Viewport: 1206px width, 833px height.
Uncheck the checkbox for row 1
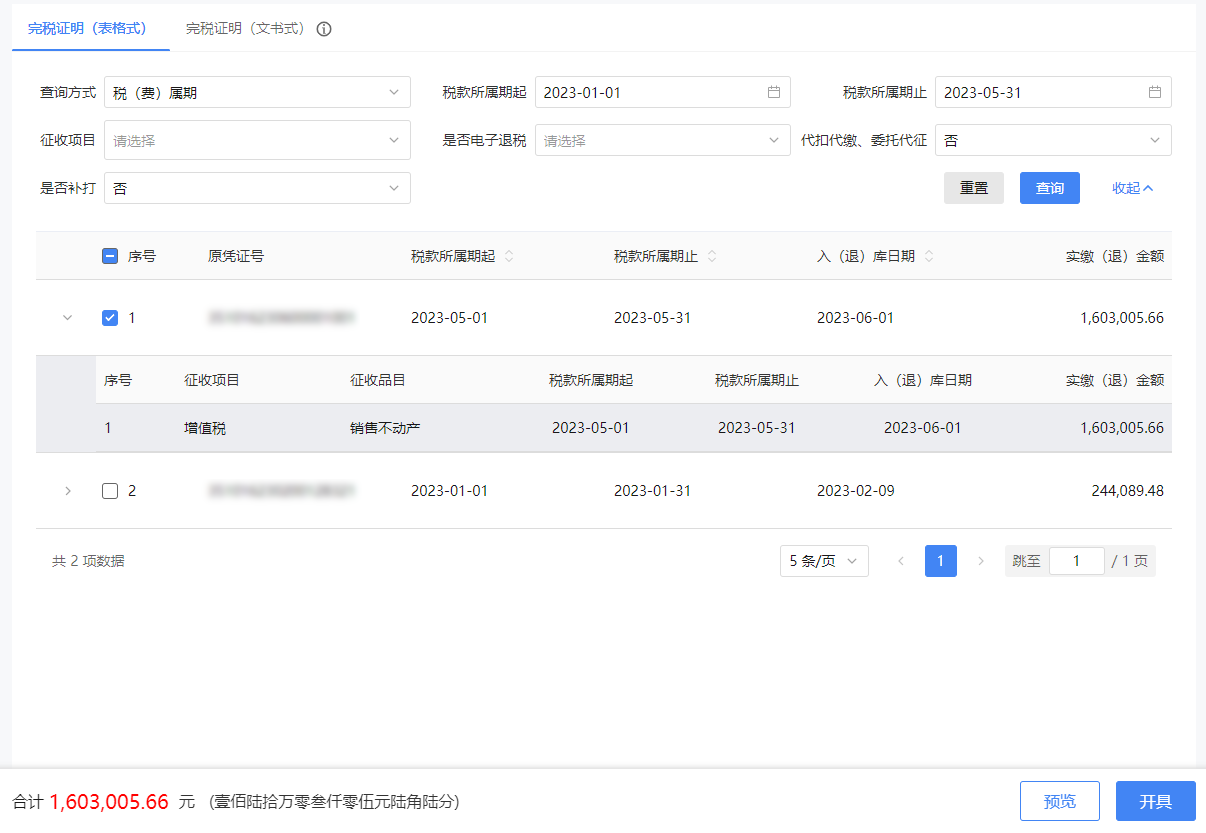tap(110, 318)
